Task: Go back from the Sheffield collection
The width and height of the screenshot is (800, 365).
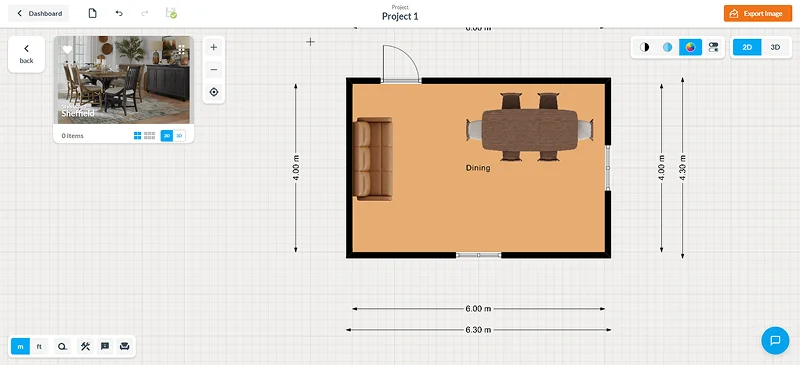Action: click(x=27, y=54)
